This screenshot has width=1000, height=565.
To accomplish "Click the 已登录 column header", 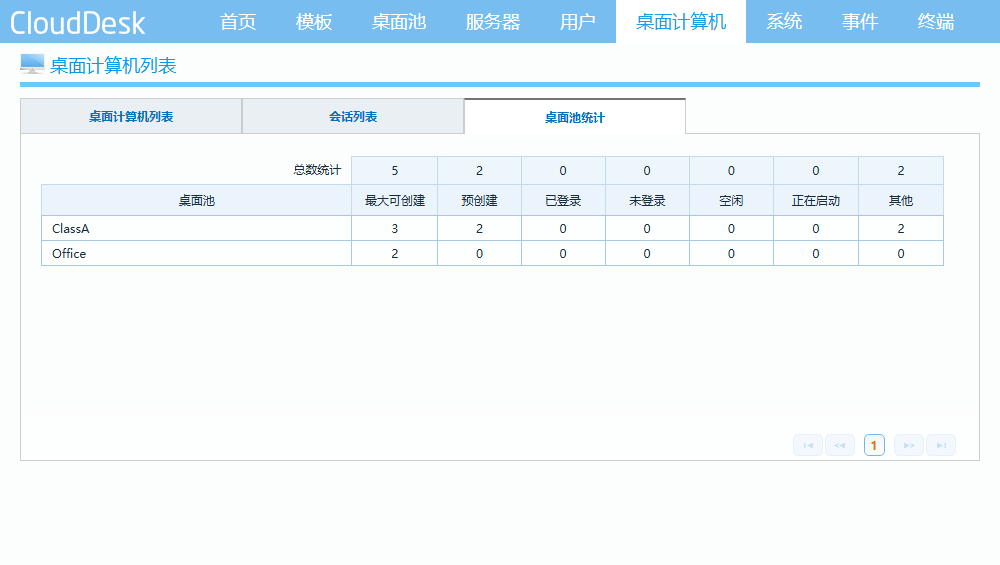I will click(563, 200).
